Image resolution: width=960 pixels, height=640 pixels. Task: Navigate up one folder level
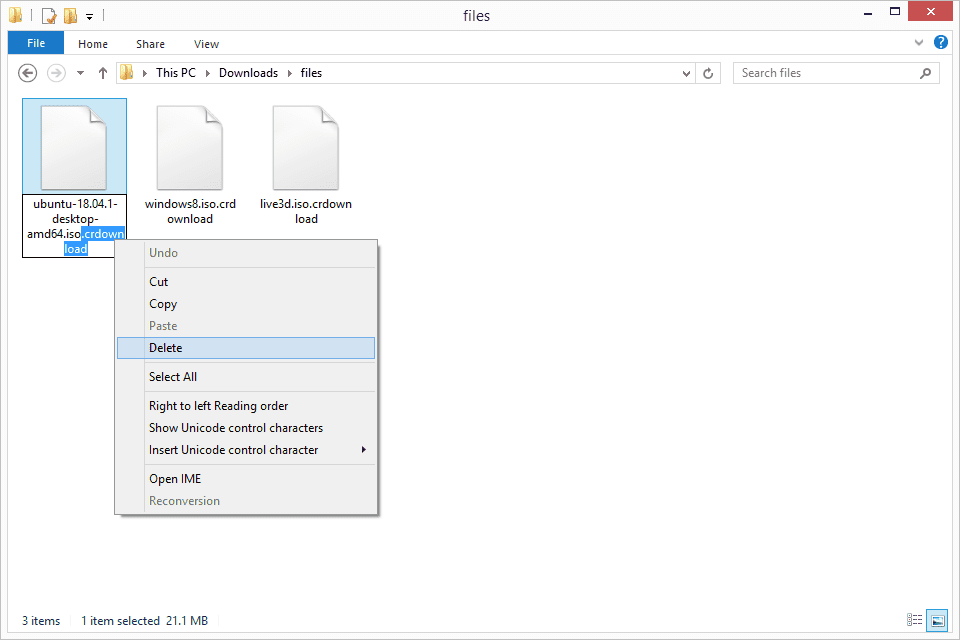tap(102, 73)
